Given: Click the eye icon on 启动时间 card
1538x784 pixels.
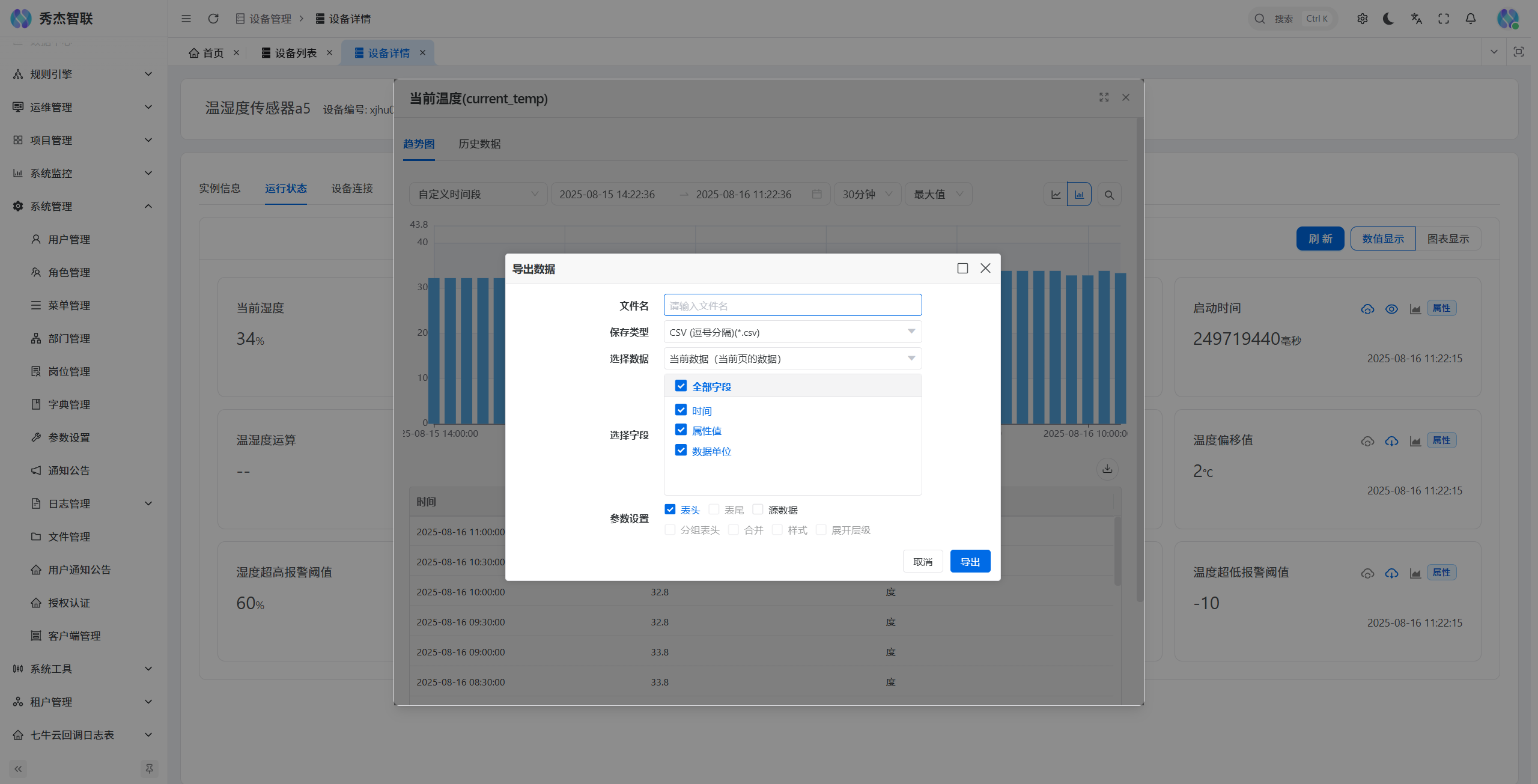Looking at the screenshot, I should (1391, 309).
